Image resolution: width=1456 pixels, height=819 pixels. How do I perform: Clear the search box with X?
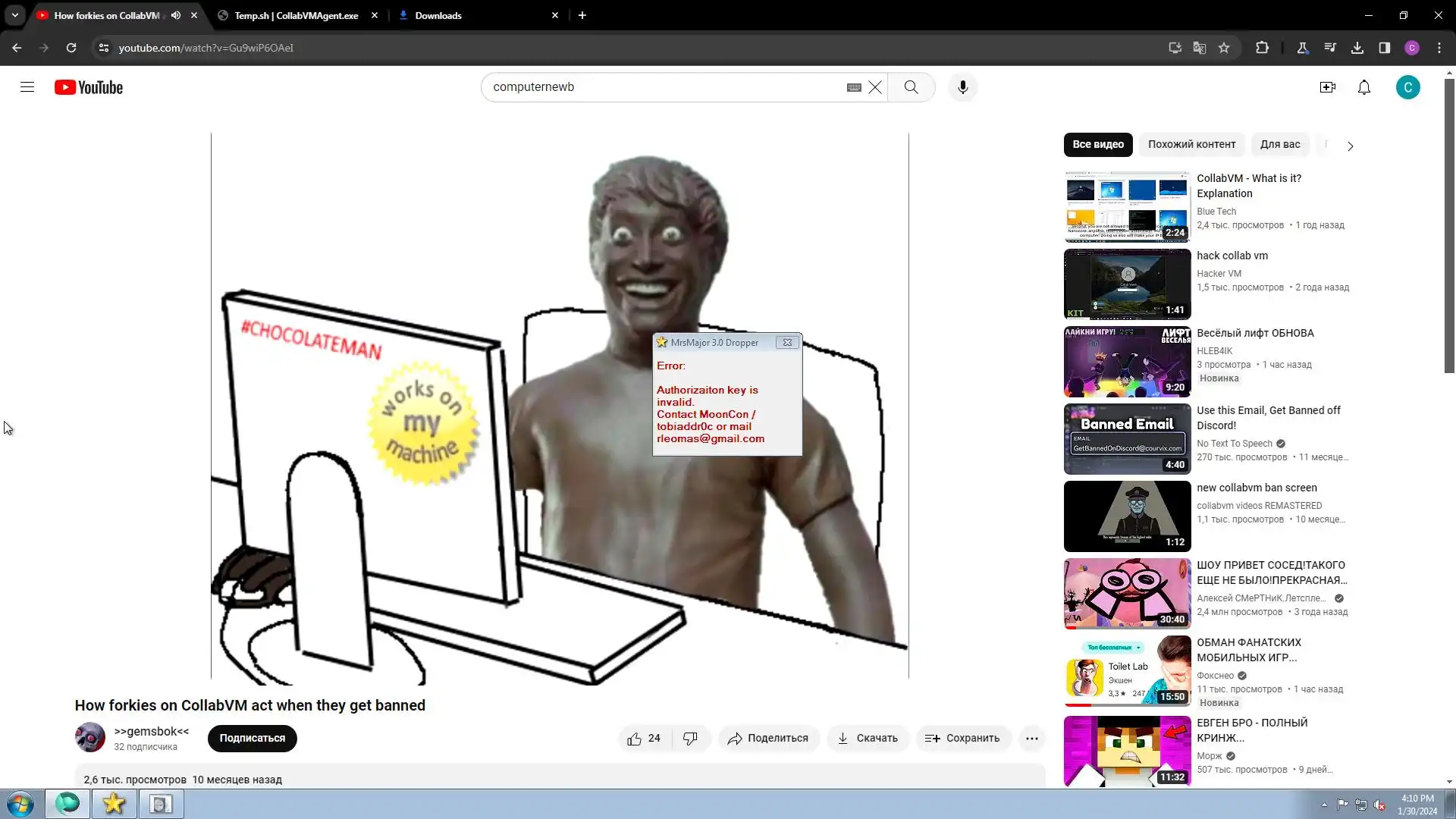point(875,87)
